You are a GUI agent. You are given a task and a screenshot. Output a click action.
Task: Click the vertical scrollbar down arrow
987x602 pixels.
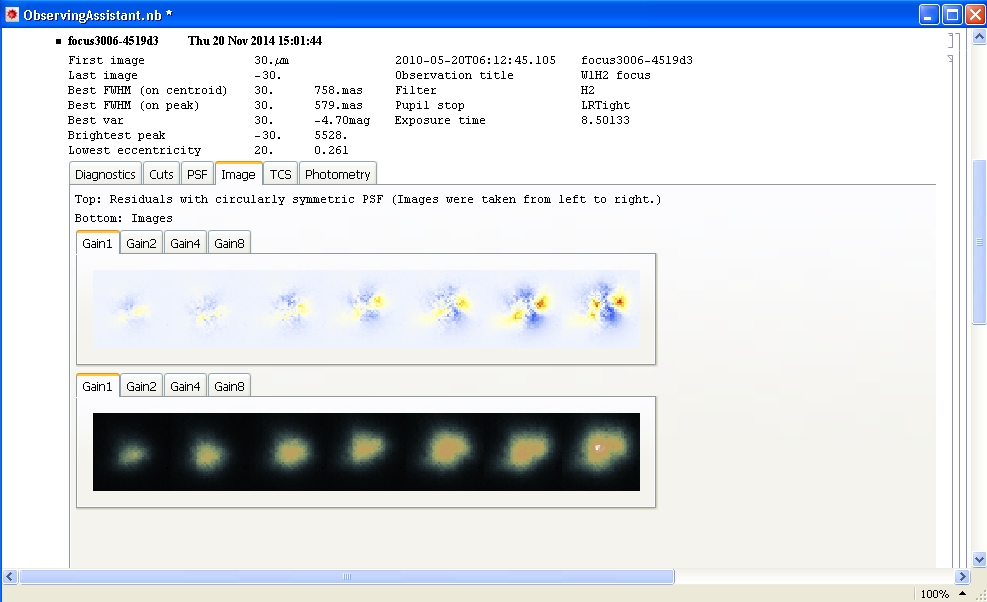979,559
